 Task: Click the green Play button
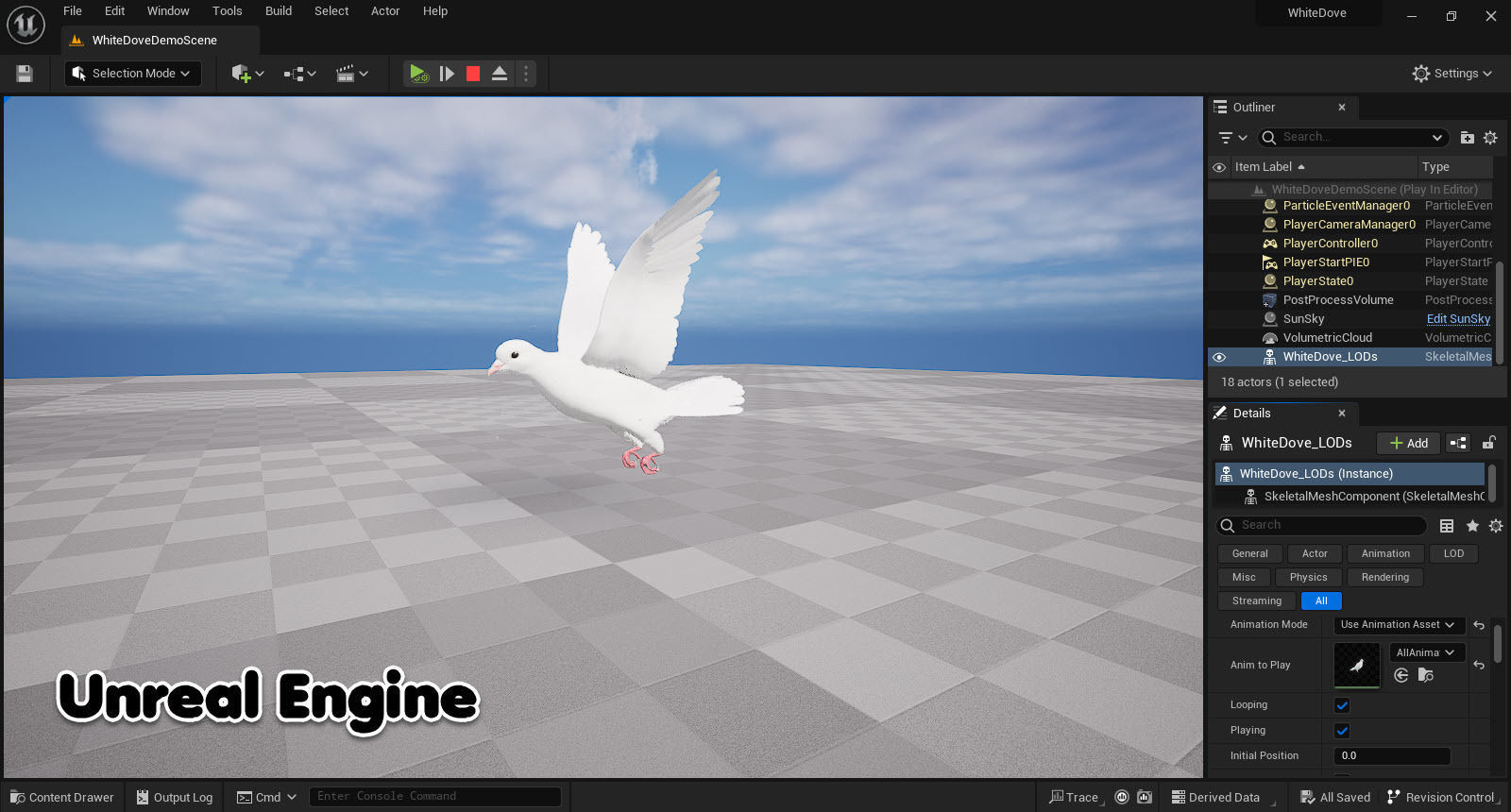click(x=418, y=74)
